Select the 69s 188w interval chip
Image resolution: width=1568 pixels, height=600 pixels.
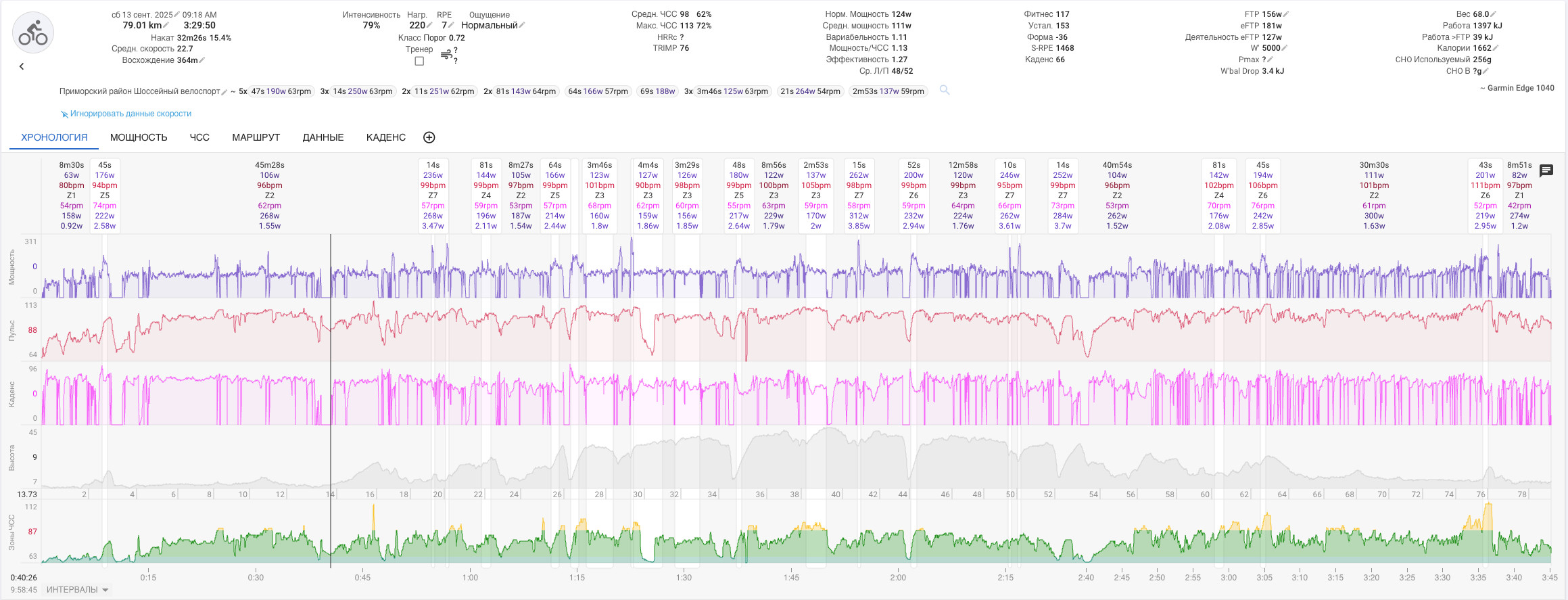pyautogui.click(x=658, y=91)
